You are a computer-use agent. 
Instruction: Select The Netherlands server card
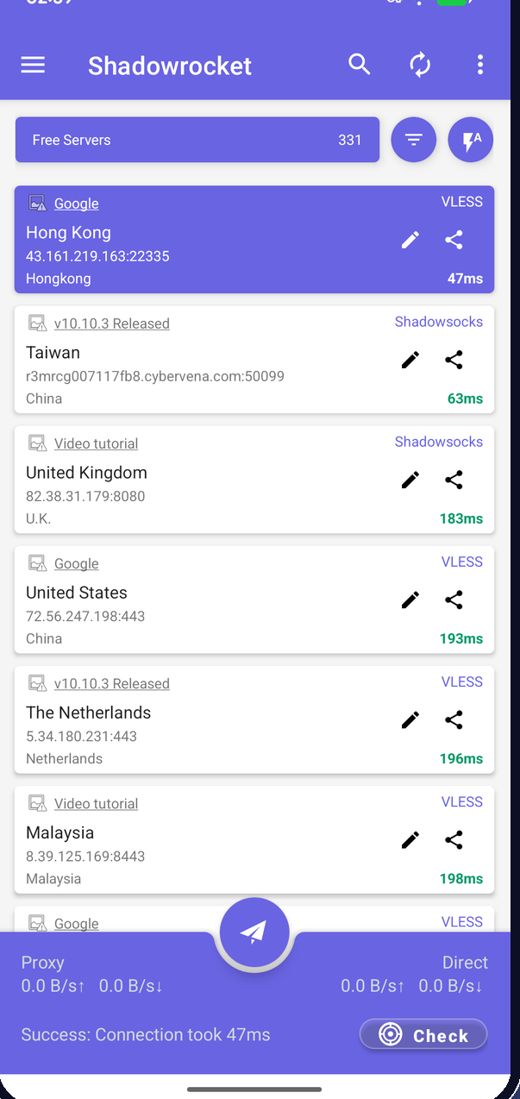tap(254, 720)
